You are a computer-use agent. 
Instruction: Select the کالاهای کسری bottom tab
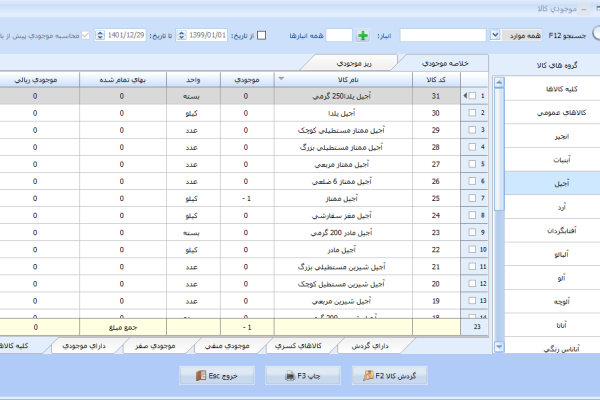tap(298, 346)
